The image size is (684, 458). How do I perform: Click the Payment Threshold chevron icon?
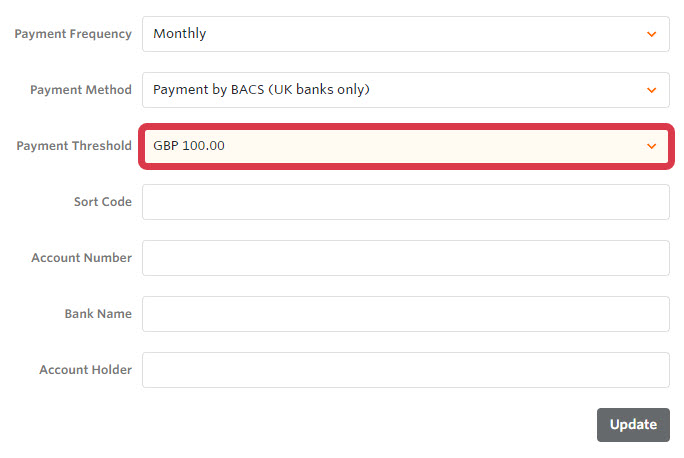point(651,146)
